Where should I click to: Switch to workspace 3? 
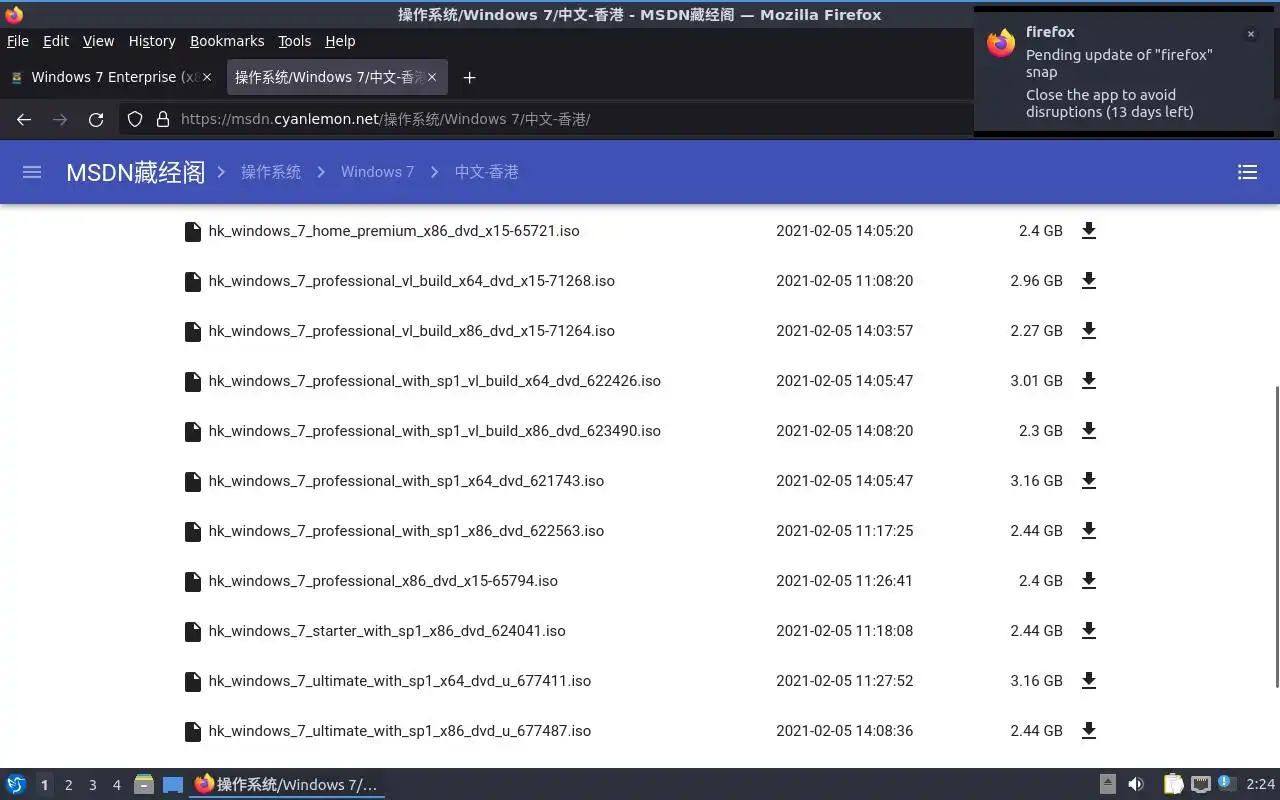coord(92,785)
